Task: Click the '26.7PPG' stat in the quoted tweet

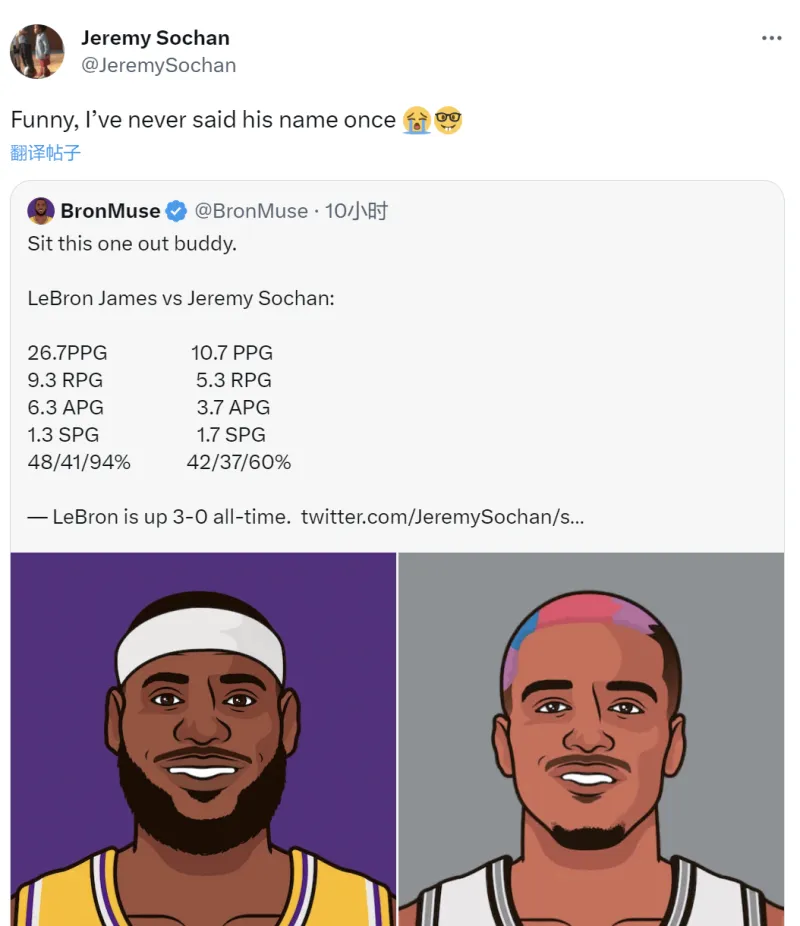Action: [67, 353]
